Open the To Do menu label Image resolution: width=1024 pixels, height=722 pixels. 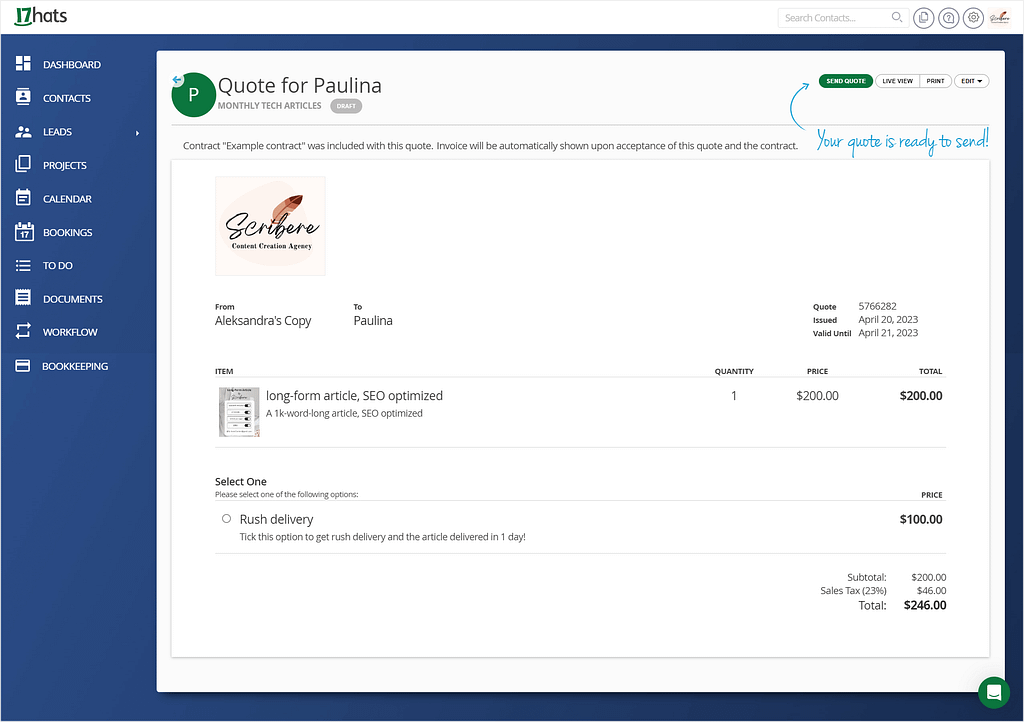pos(57,266)
